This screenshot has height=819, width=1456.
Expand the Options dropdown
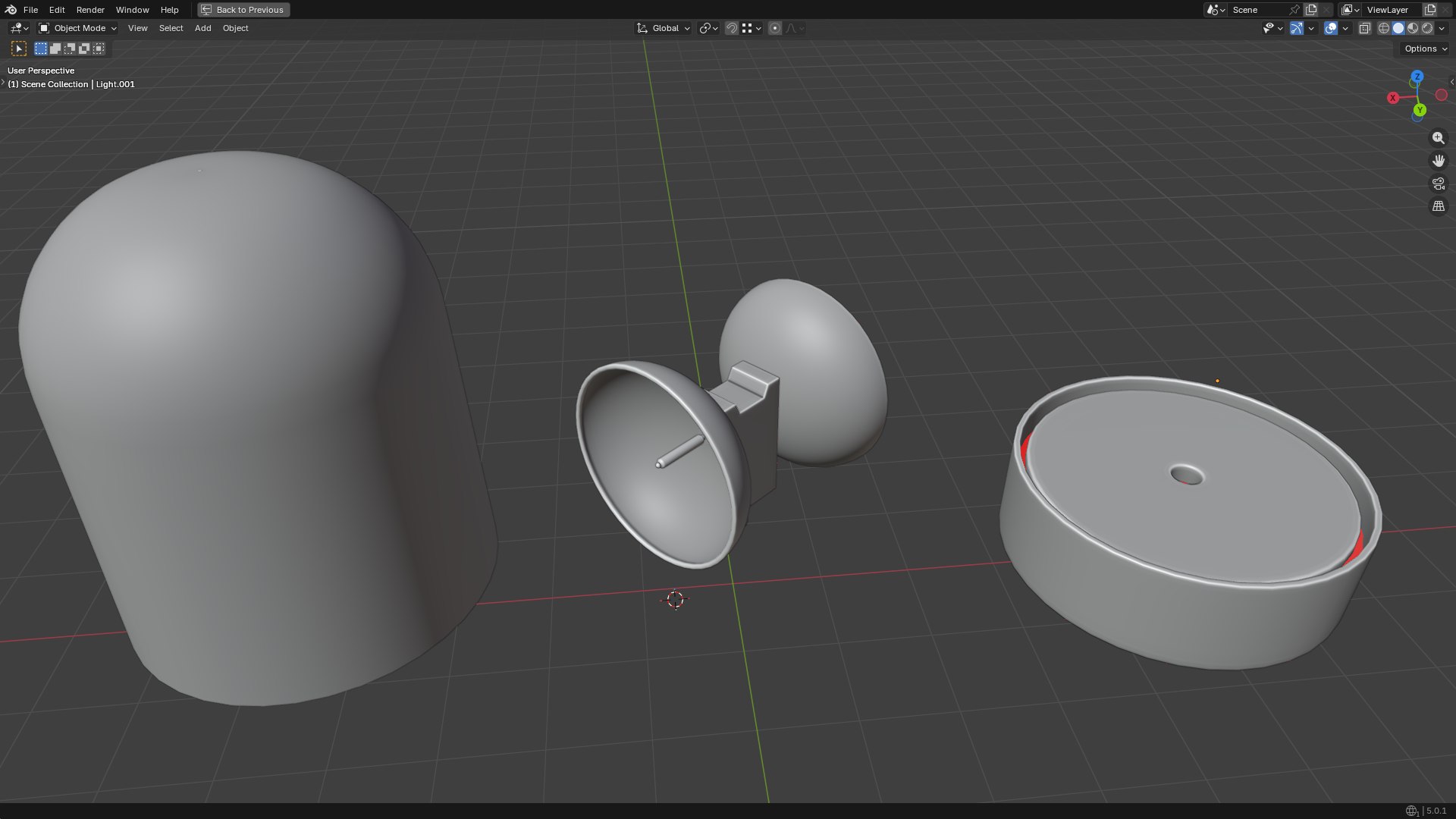[1425, 49]
